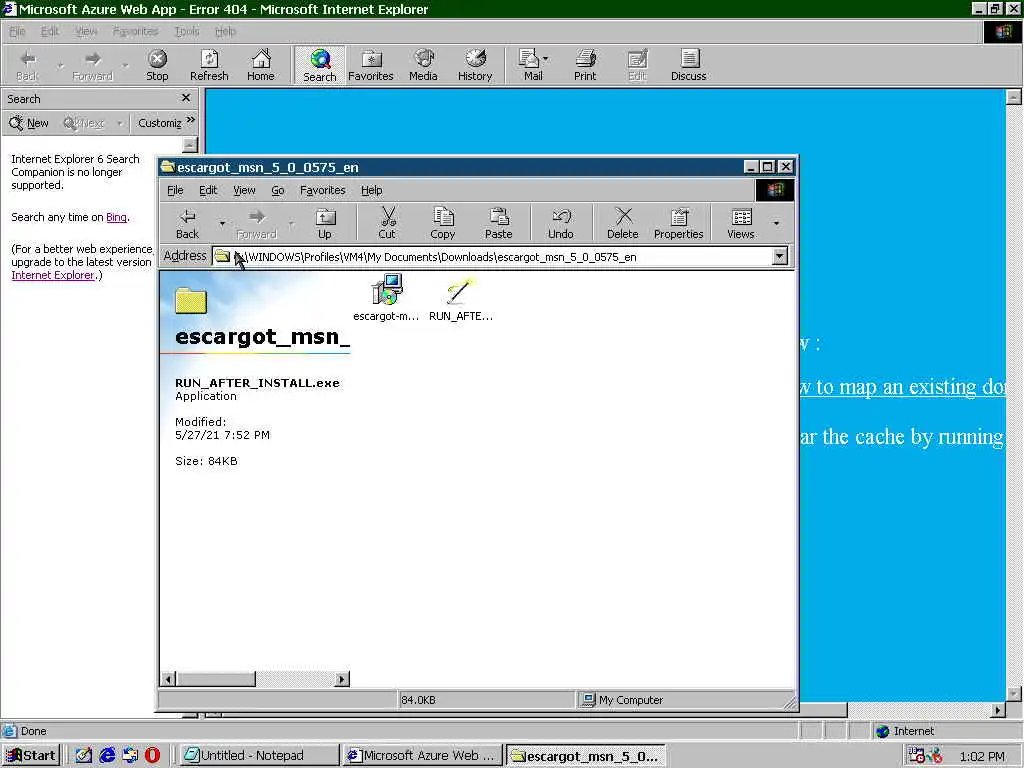Click Stop icon in Internet Explorer toolbar
This screenshot has height=768, width=1024.
[x=157, y=65]
